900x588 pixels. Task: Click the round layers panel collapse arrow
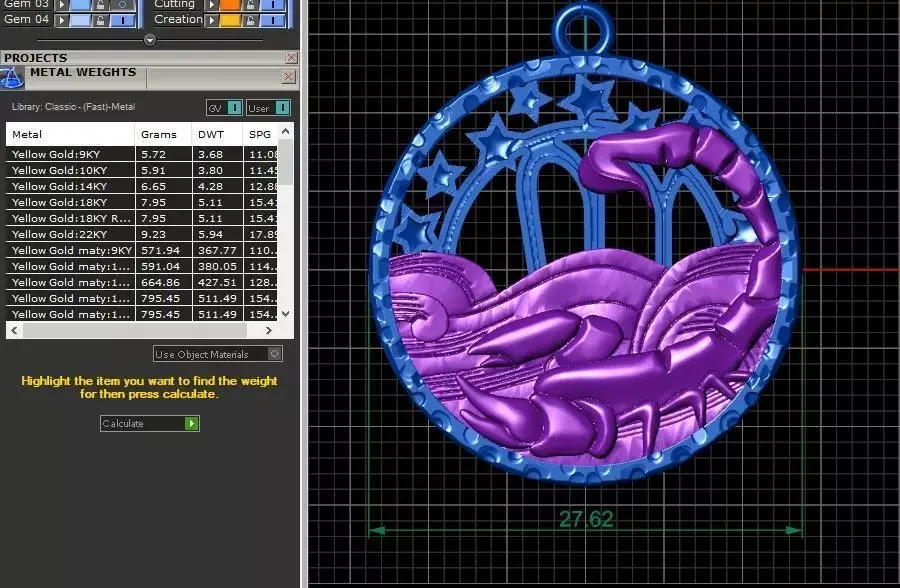pyautogui.click(x=150, y=40)
